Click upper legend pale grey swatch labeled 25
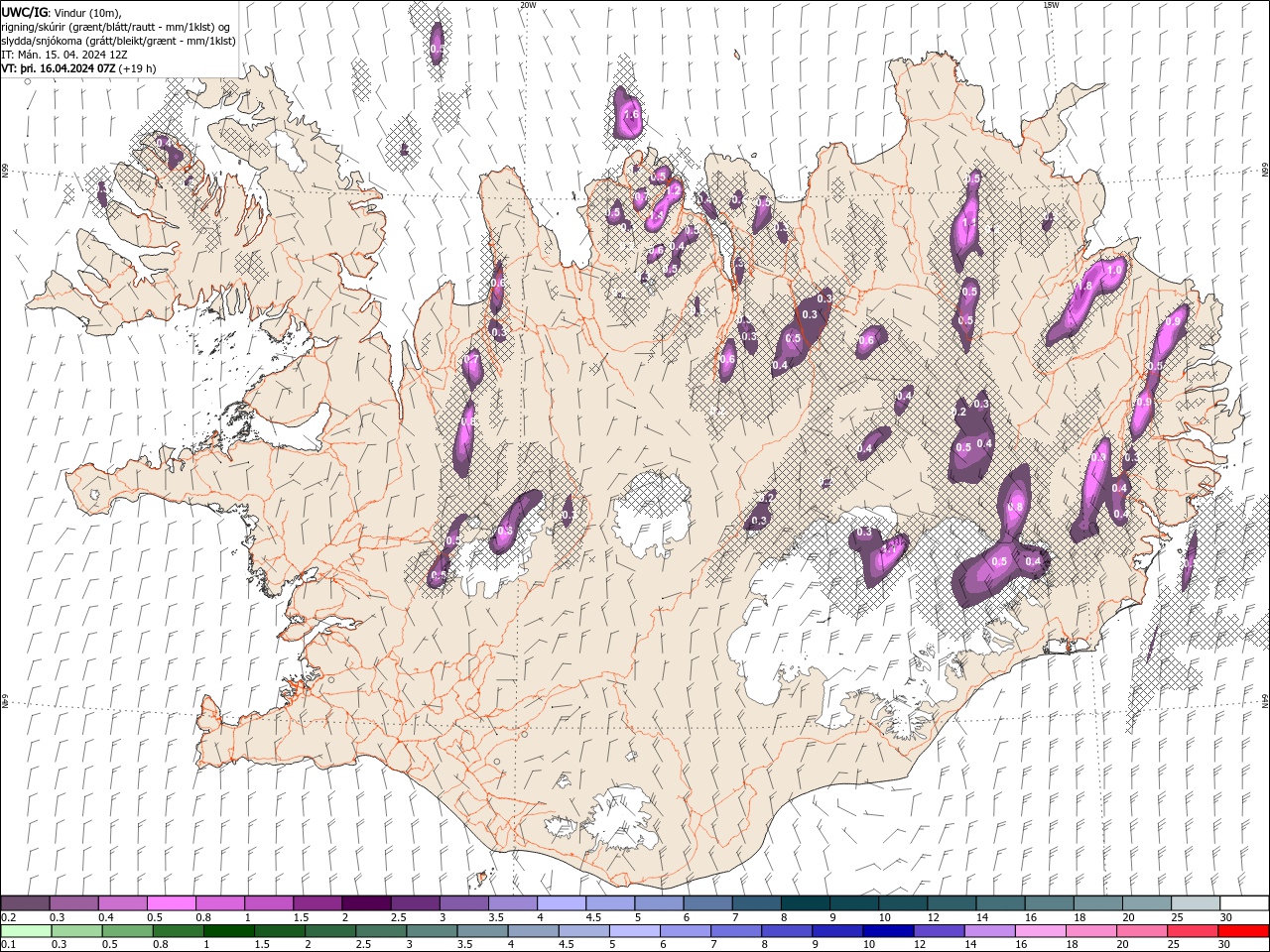 pyautogui.click(x=1195, y=903)
